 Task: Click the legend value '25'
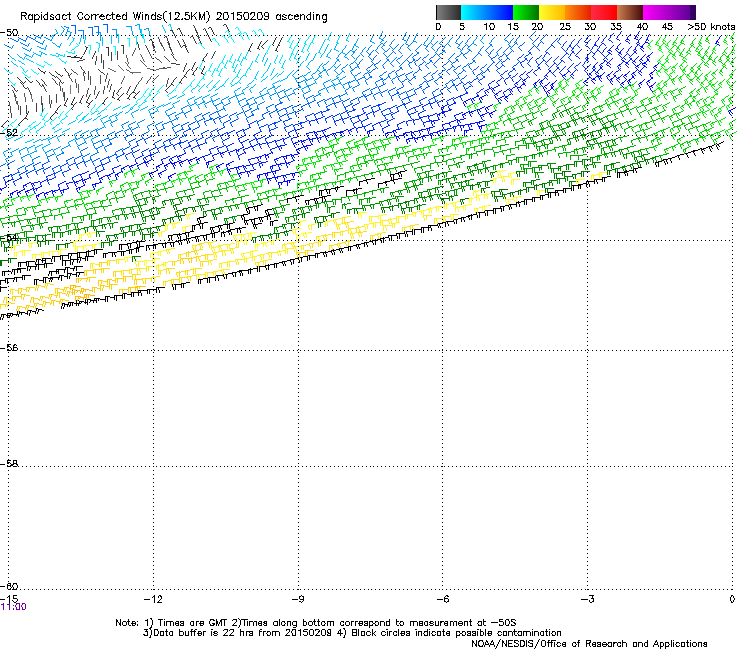565,27
